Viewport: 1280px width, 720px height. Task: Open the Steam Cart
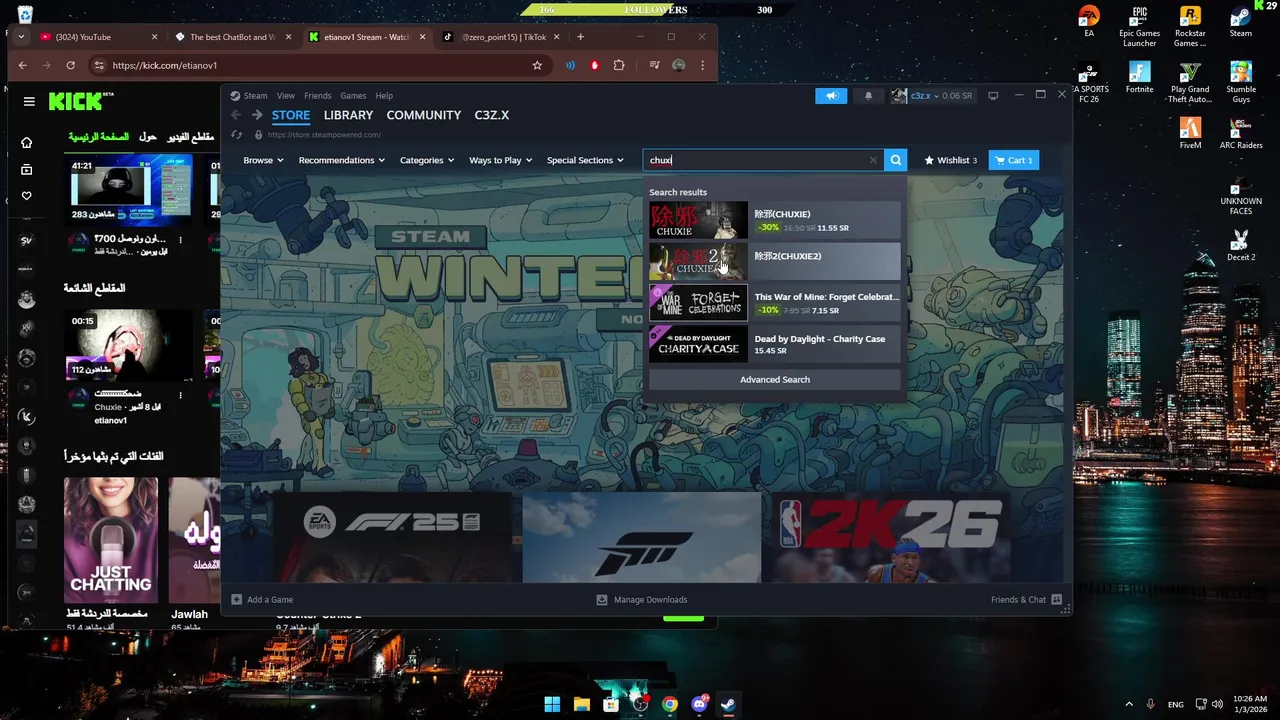click(x=1014, y=160)
